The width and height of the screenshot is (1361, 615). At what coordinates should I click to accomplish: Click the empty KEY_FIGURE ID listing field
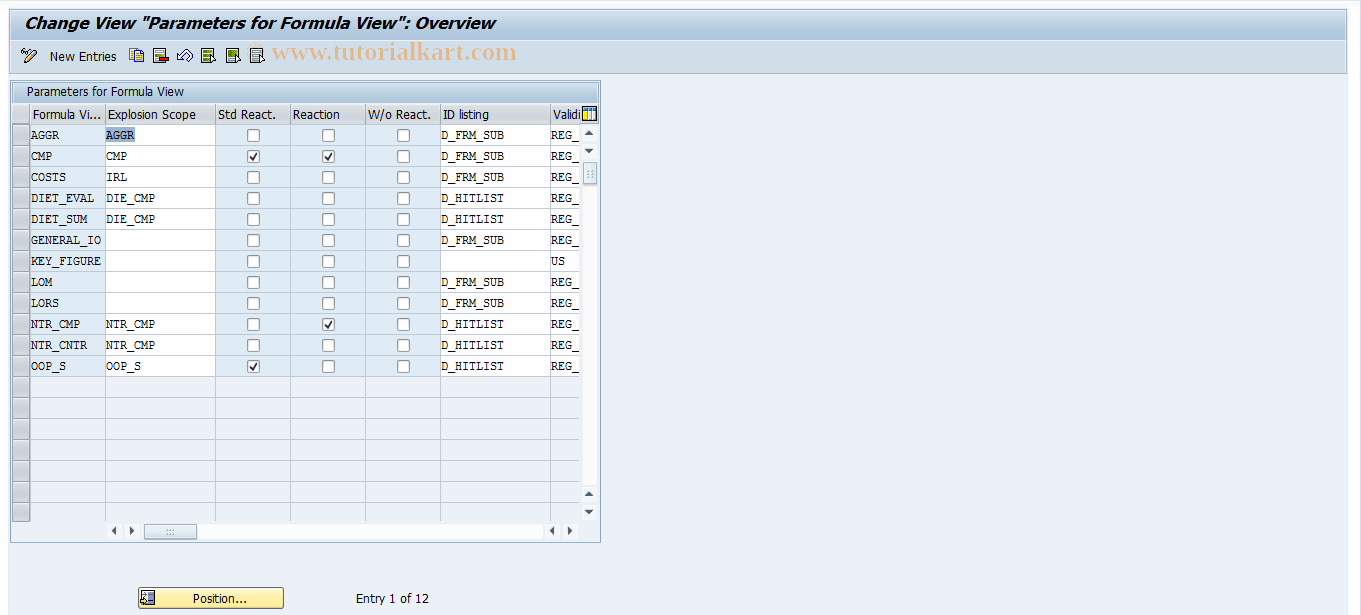click(x=495, y=261)
